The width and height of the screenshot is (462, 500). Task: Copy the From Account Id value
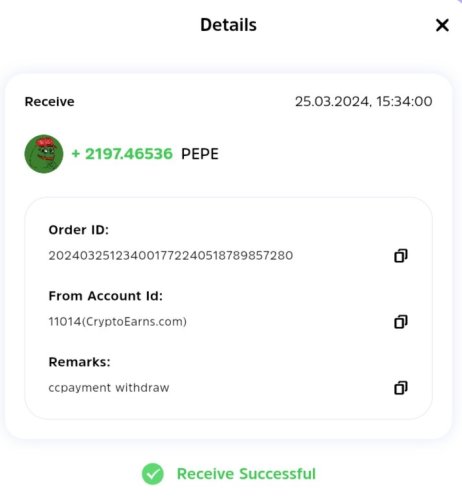[x=401, y=322]
